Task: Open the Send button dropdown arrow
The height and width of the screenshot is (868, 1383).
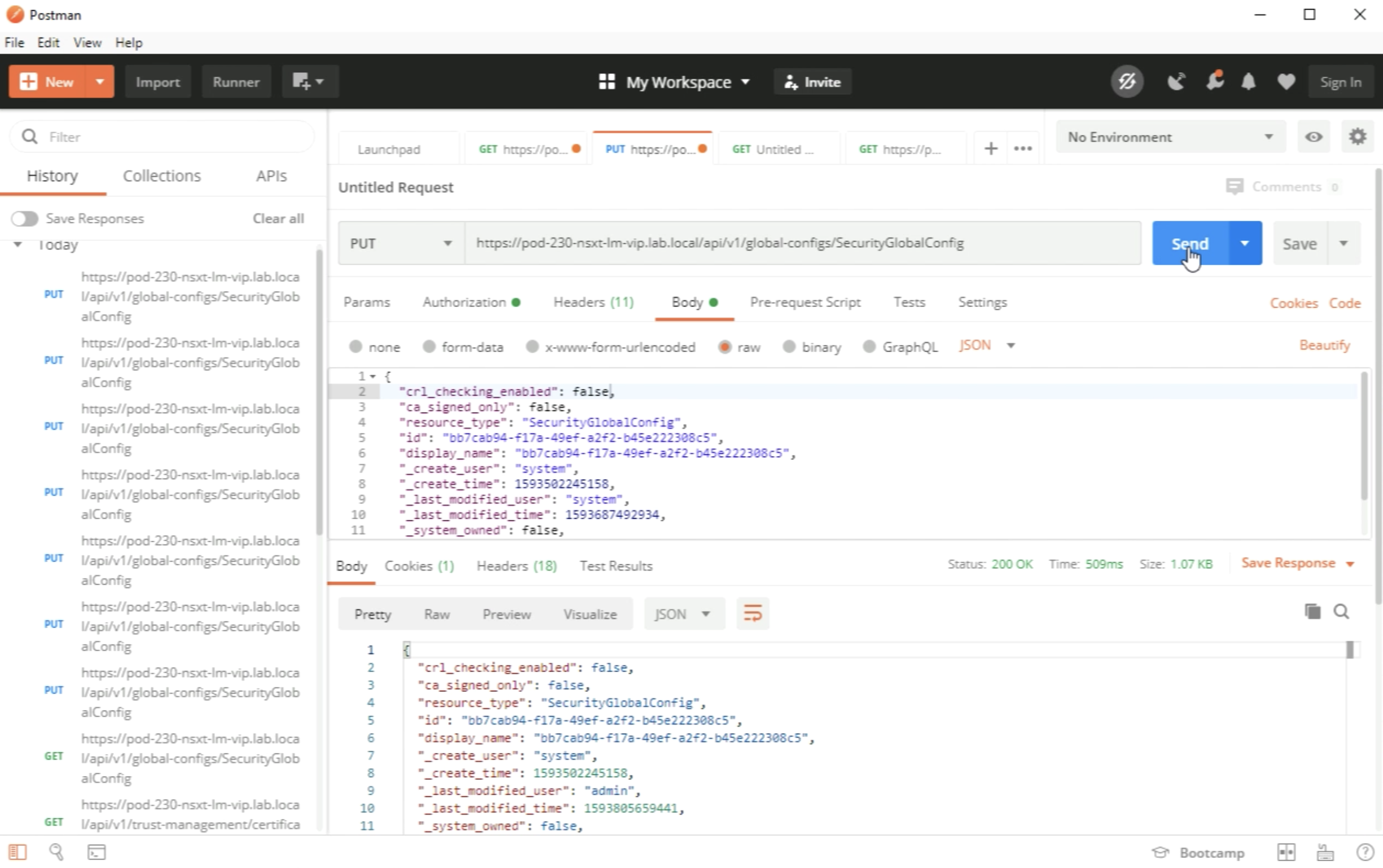Action: tap(1245, 243)
